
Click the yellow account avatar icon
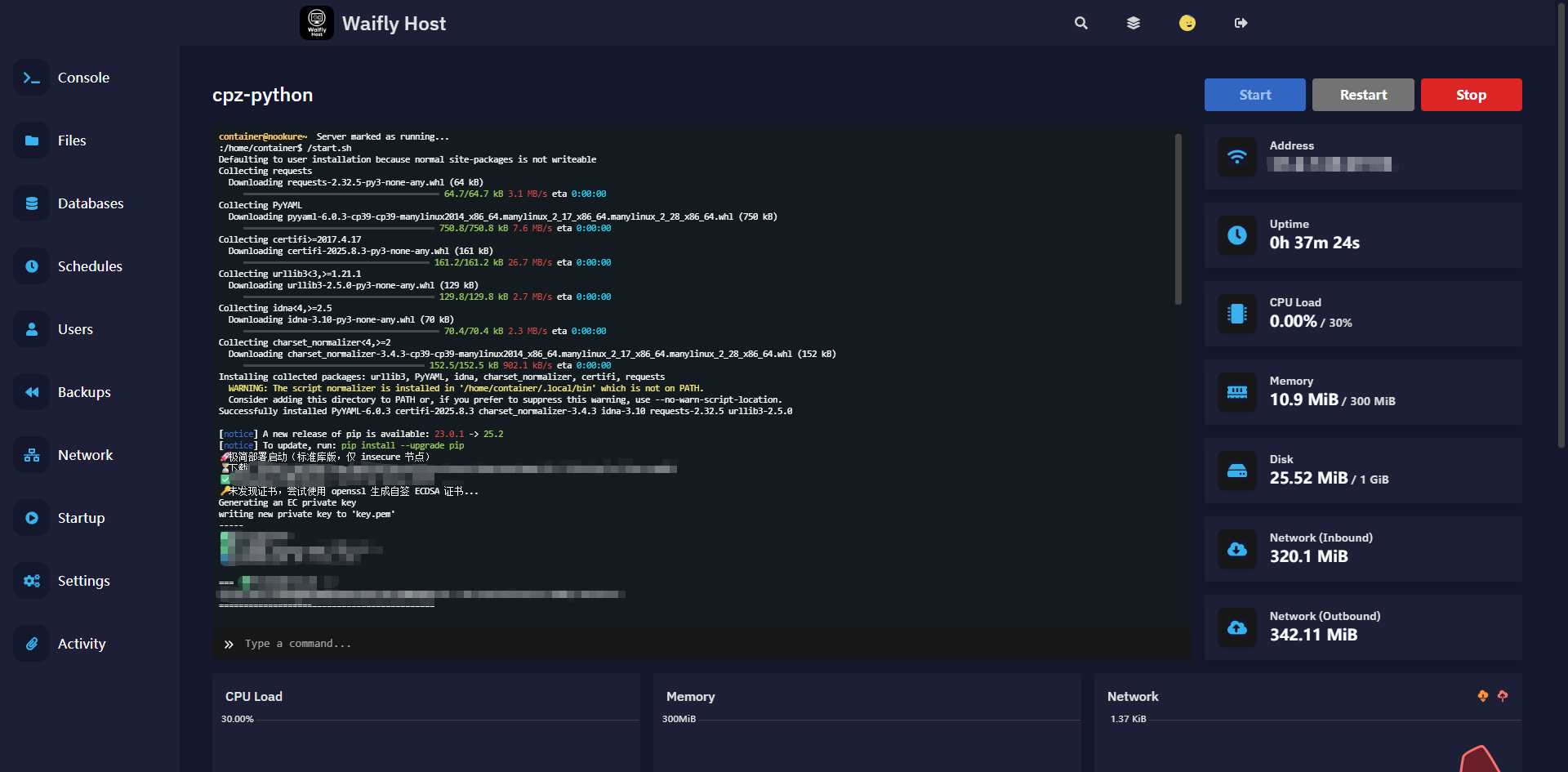coord(1187,23)
